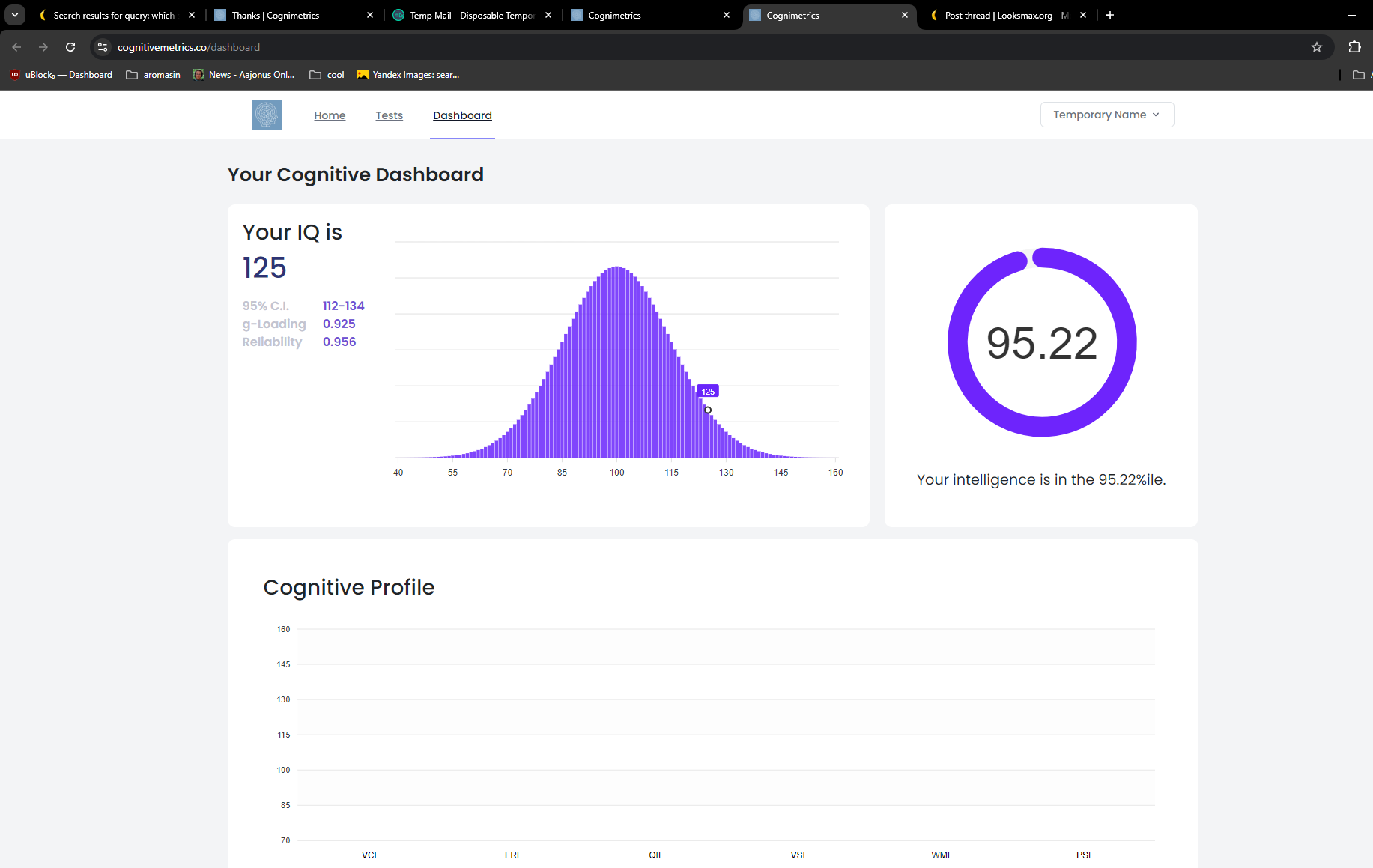Open the aromasin bookmarks folder
Screen dimensions: 1373x868
154,75
